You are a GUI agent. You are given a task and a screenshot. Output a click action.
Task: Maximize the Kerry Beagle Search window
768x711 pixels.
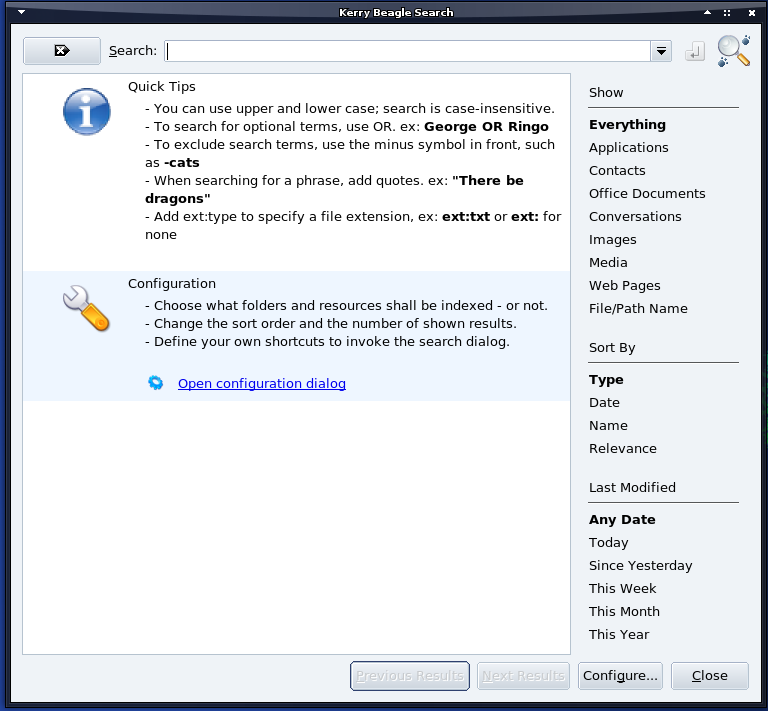(x=727, y=13)
